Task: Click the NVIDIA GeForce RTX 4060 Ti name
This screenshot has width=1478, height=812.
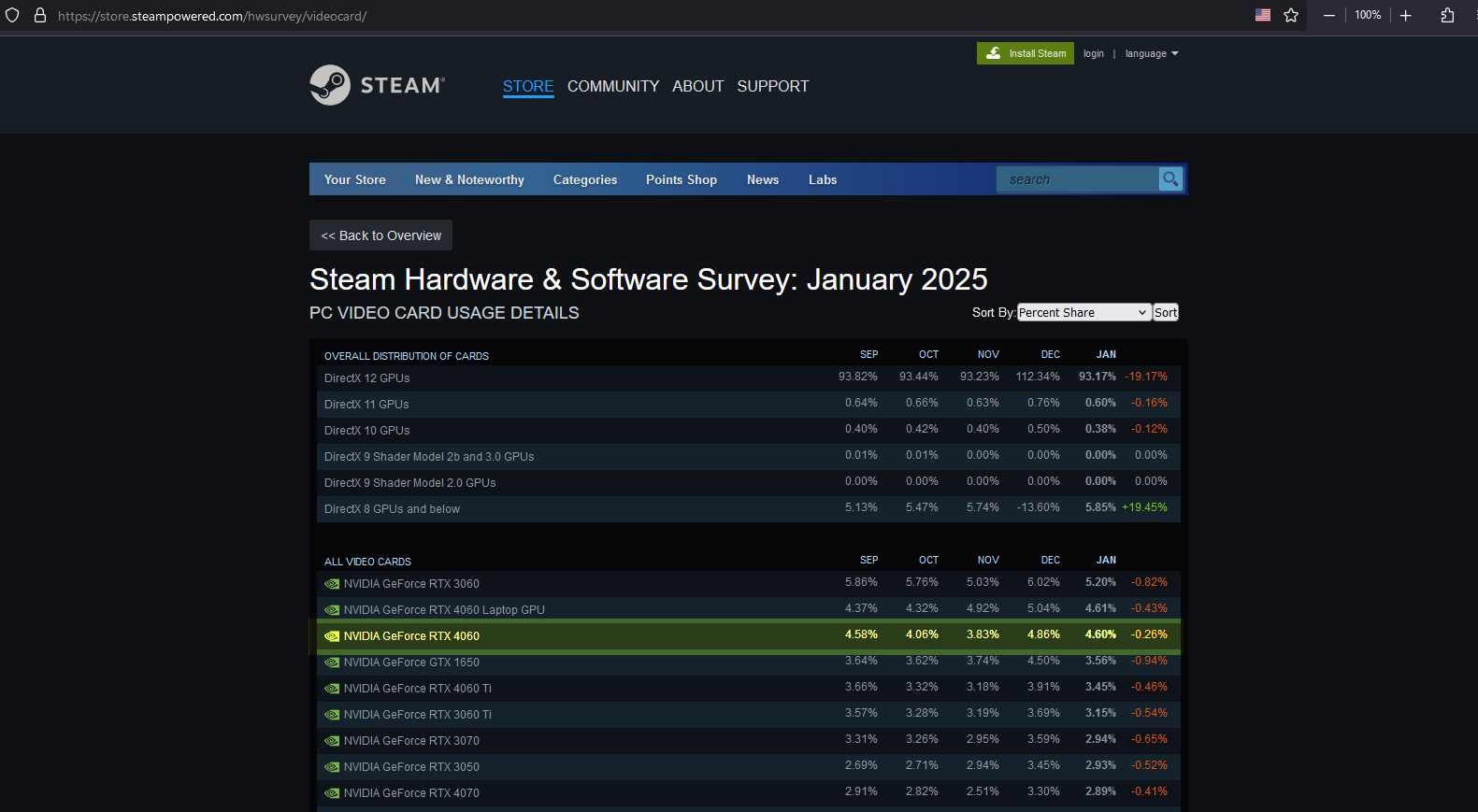Action: click(418, 689)
